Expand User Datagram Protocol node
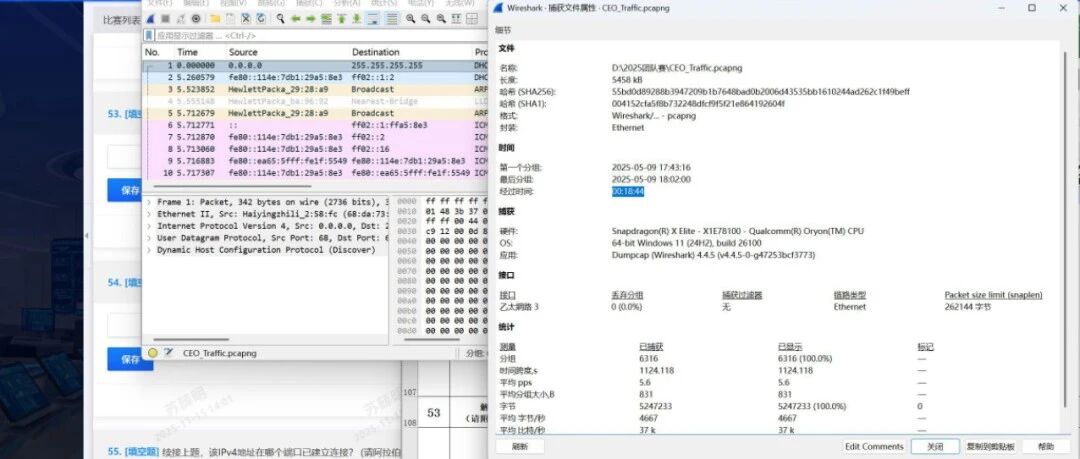 149,238
